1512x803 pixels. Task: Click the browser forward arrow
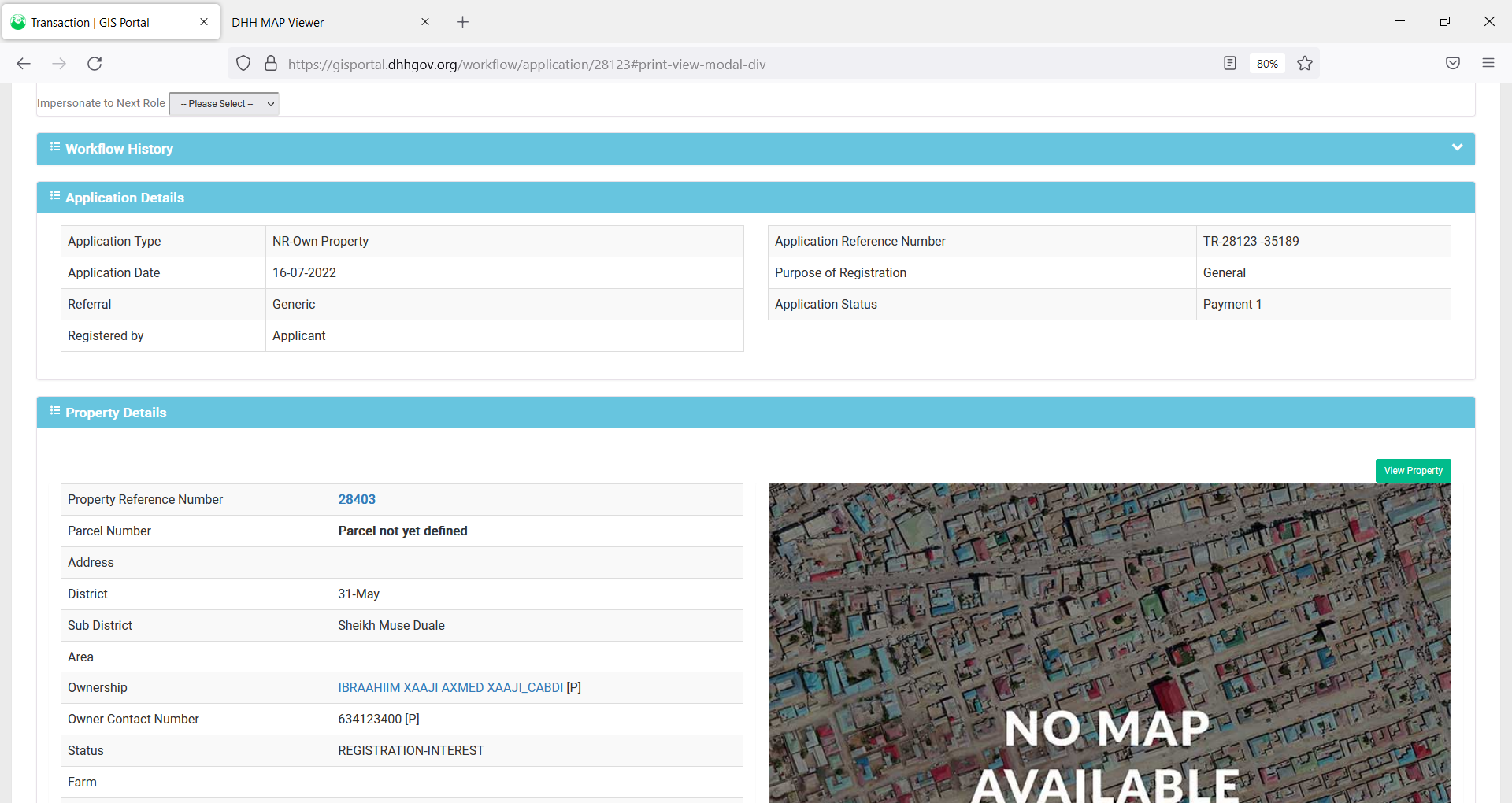tap(59, 64)
